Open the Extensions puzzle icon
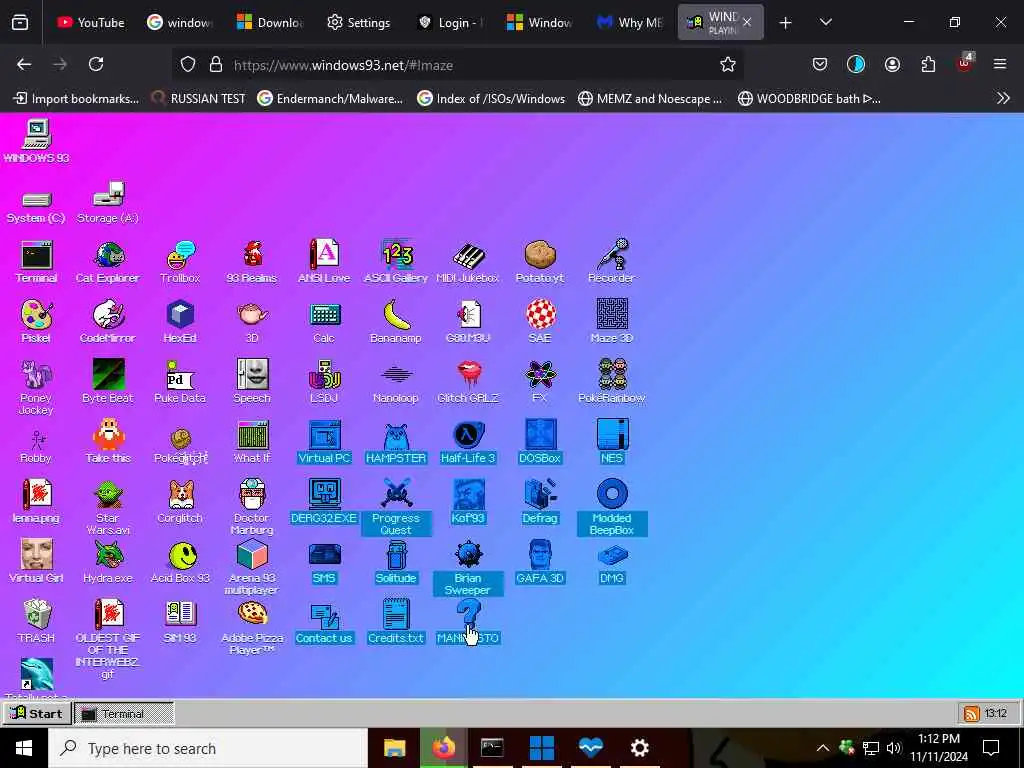This screenshot has height=768, width=1024. [x=928, y=64]
